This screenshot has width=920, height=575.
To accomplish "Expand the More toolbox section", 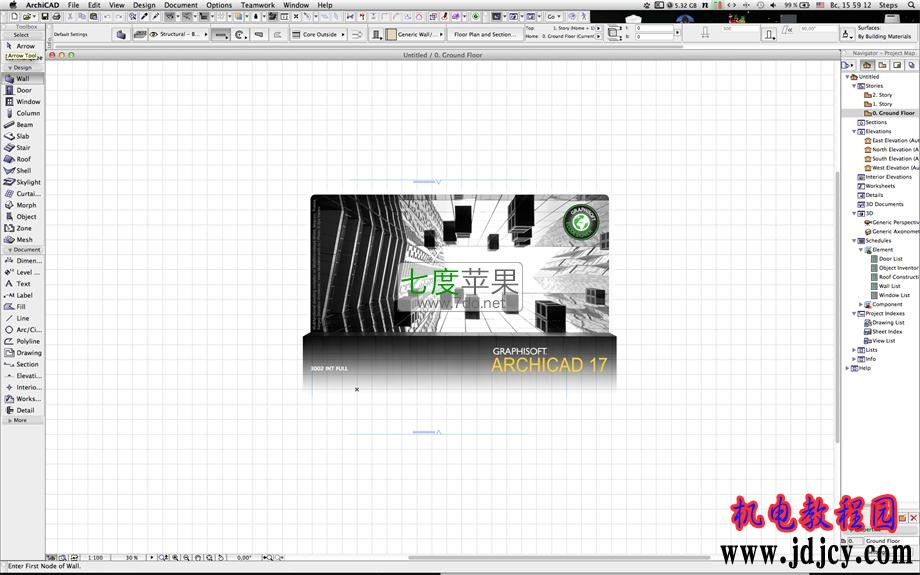I will [x=10, y=420].
